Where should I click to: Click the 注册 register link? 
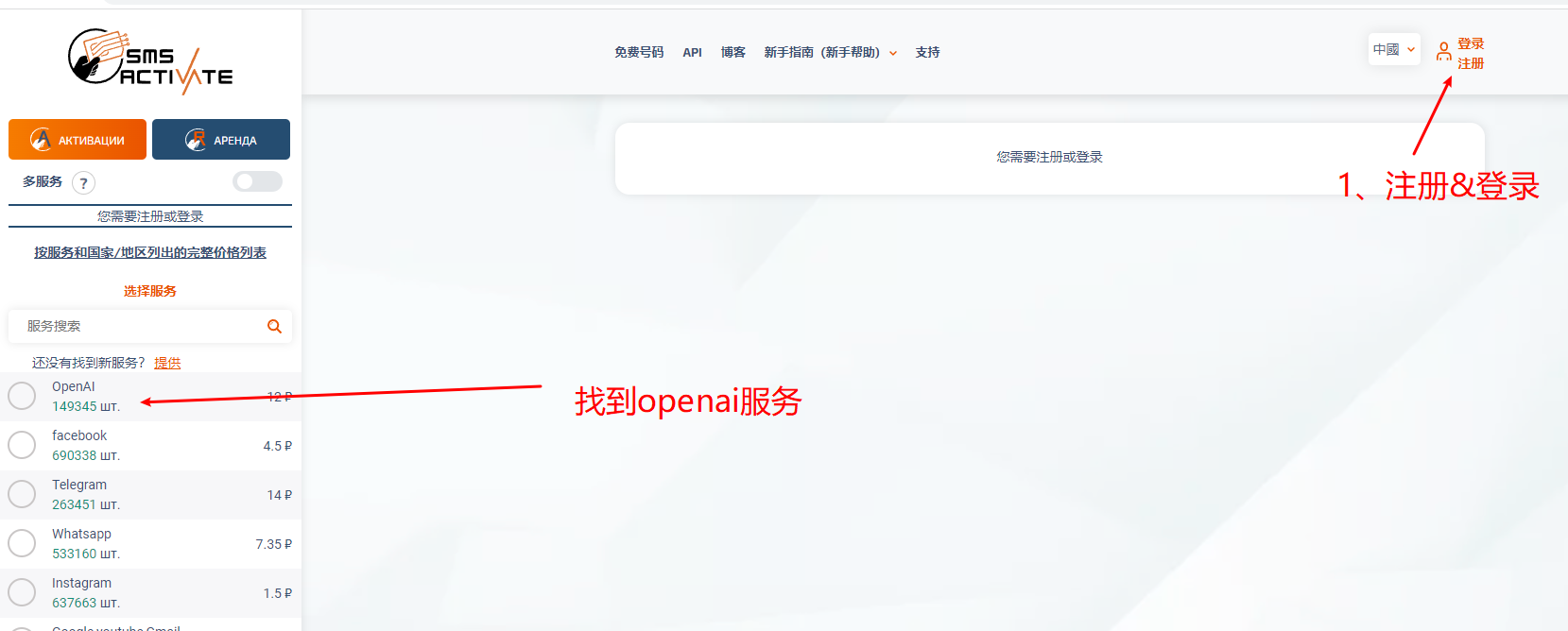coord(1471,63)
